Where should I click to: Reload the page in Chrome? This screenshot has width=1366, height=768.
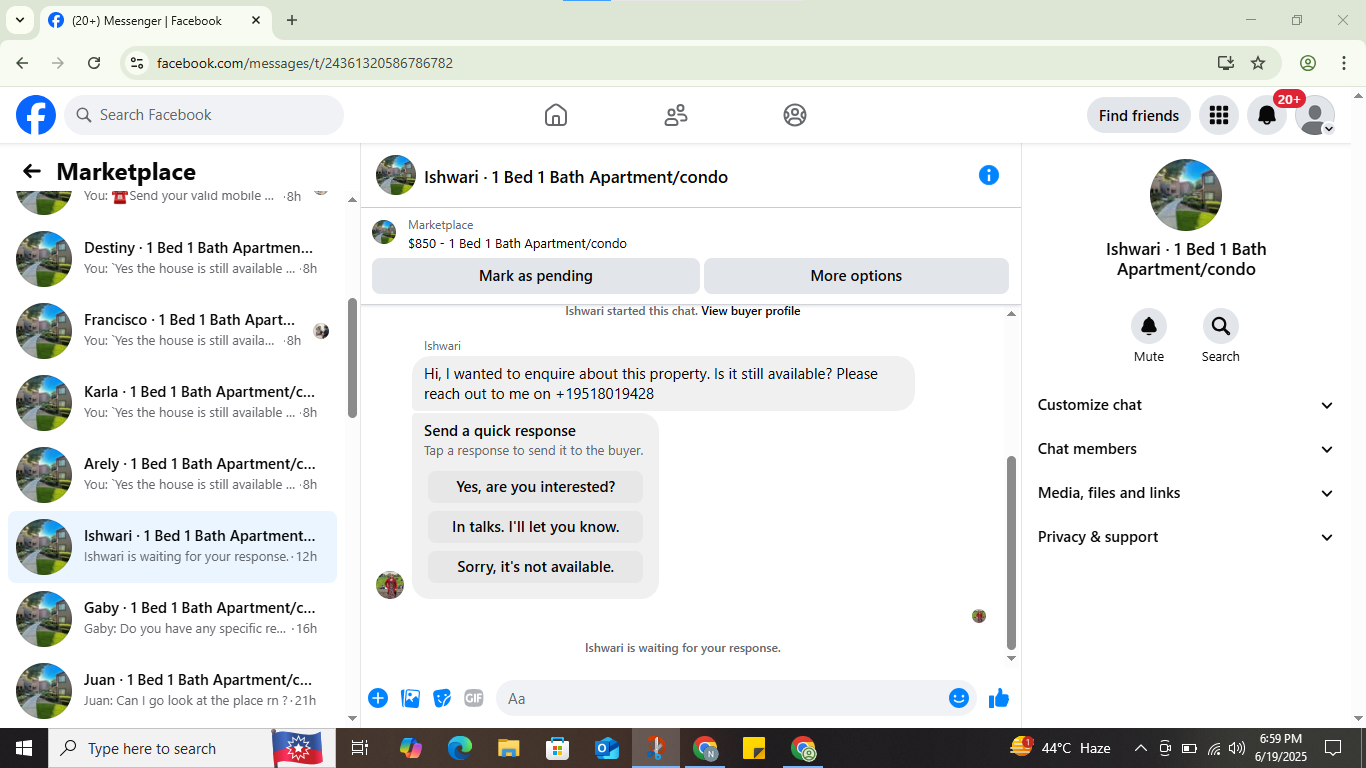coord(94,63)
